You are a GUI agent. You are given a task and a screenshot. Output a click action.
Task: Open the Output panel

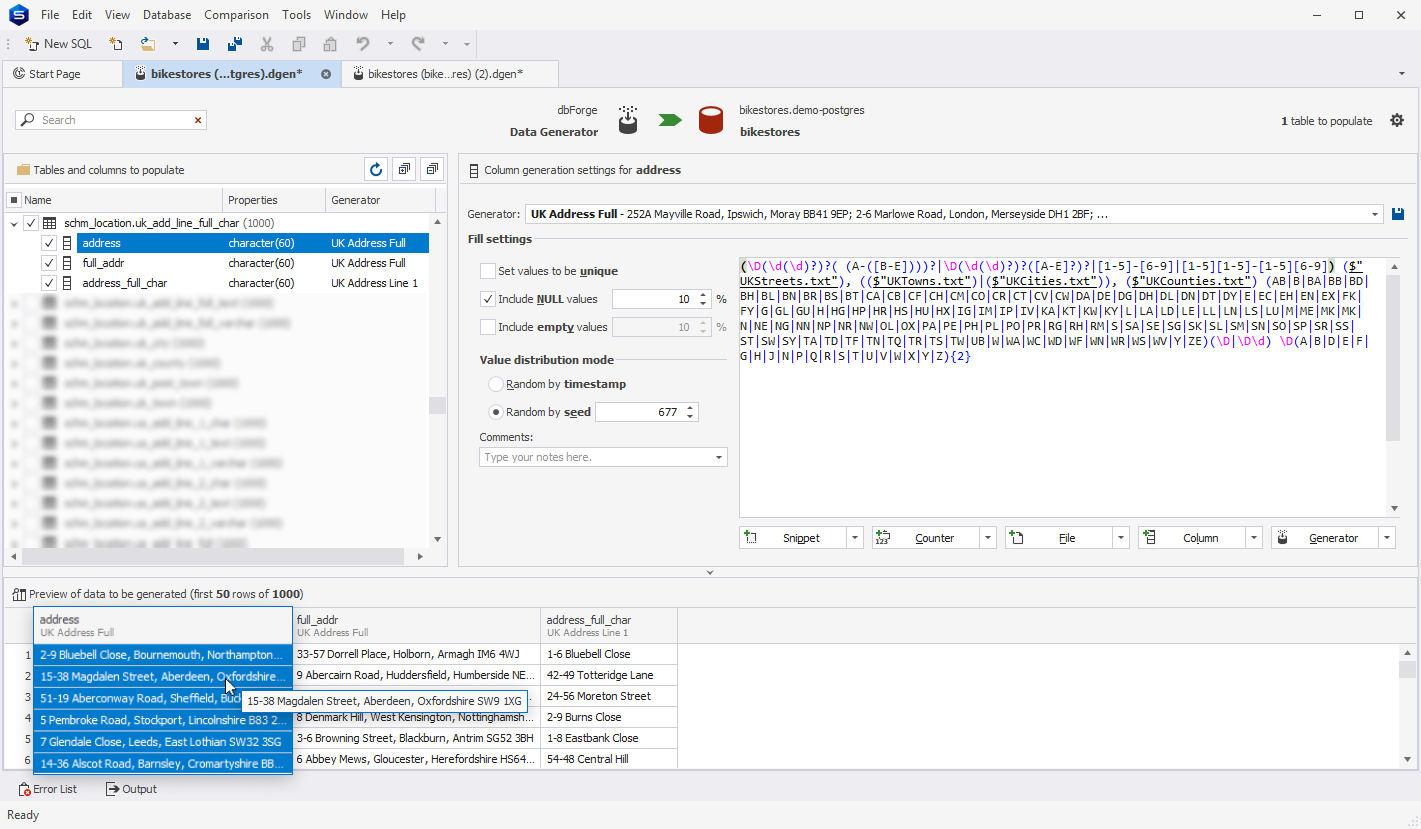click(131, 789)
